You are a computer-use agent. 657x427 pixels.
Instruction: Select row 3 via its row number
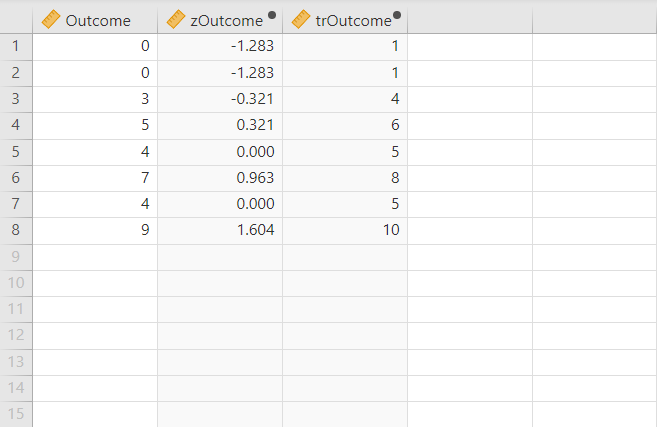(16, 99)
